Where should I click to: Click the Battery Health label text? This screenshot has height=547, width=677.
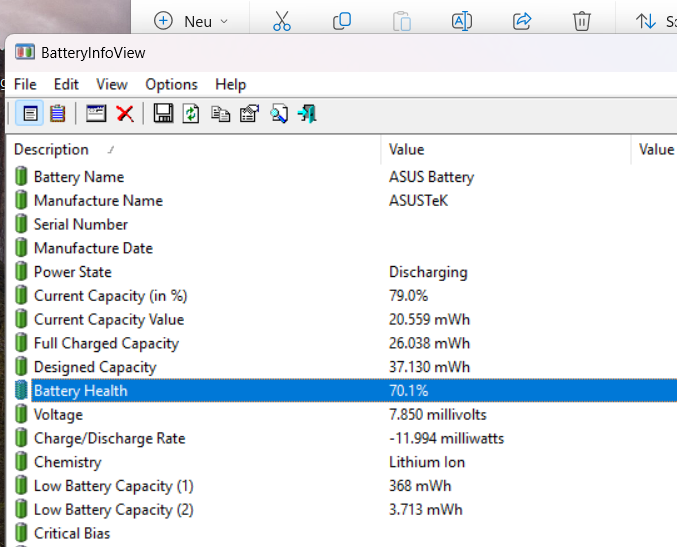81,390
